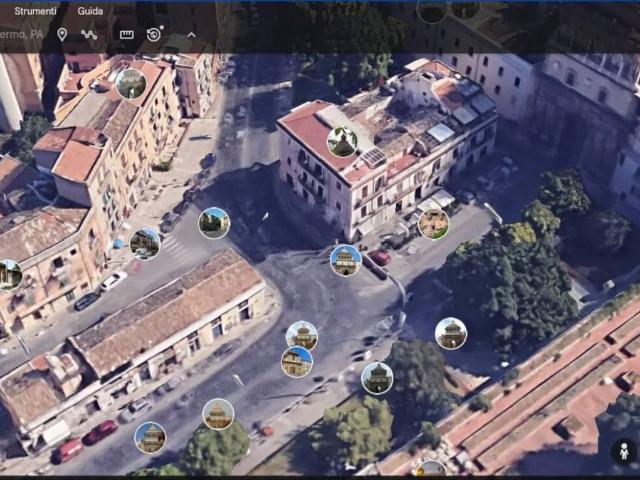Click the add placemark pin icon
The image size is (640, 480).
62,34
